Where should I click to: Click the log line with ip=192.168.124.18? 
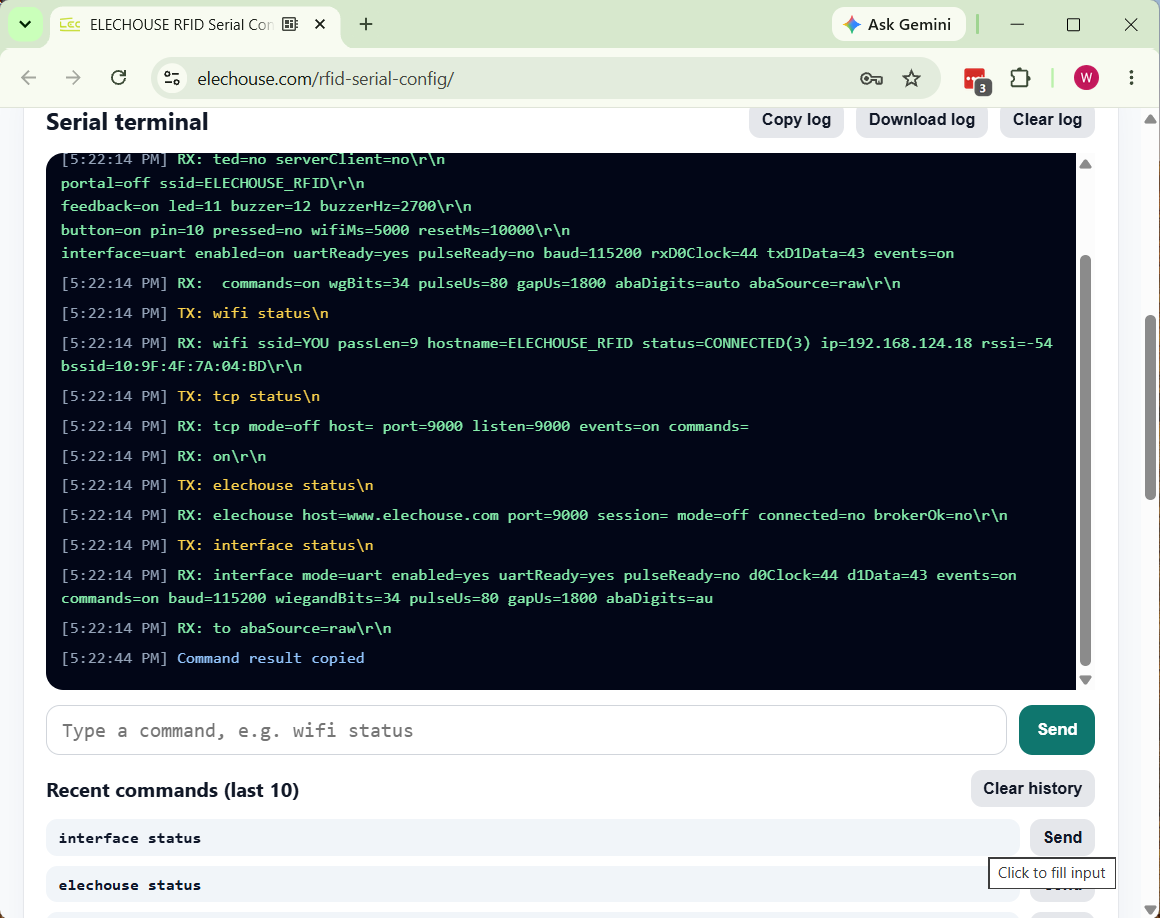(x=556, y=354)
